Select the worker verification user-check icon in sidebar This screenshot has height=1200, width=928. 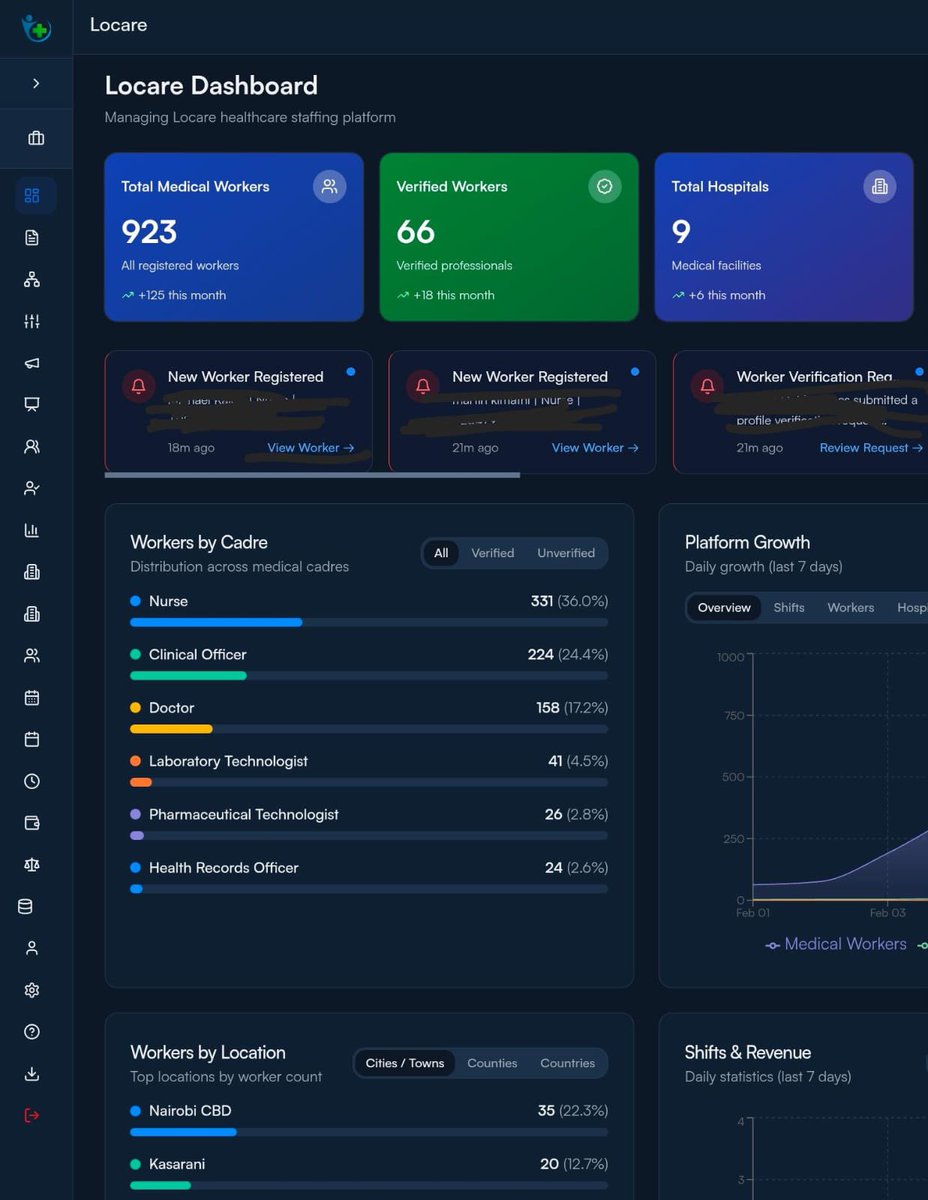31,488
